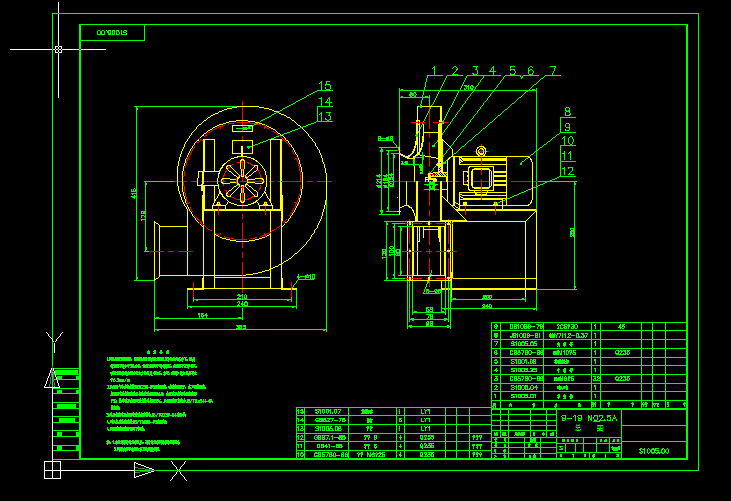
Task: Select the 8-ø8 hole callout near the inlet
Action: tap(386, 138)
